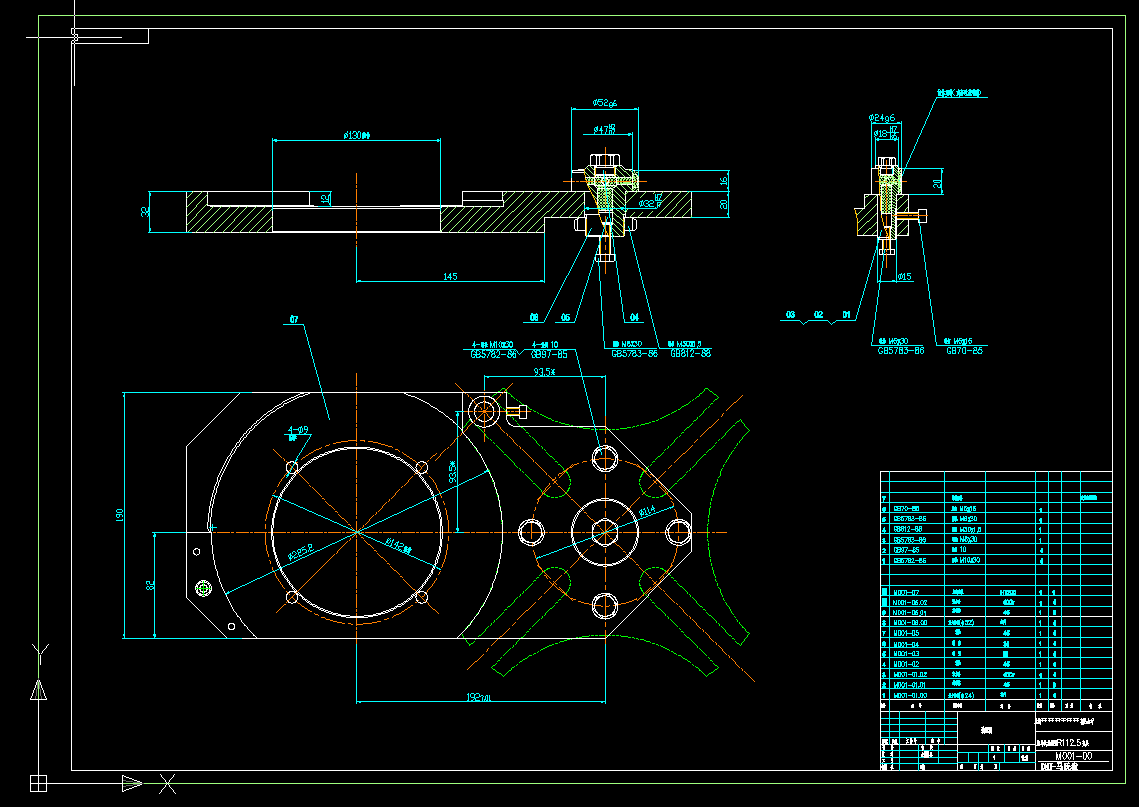1139x807 pixels.
Task: Select the small bolt circle on the lower-left chamfer
Action: (x=203, y=588)
